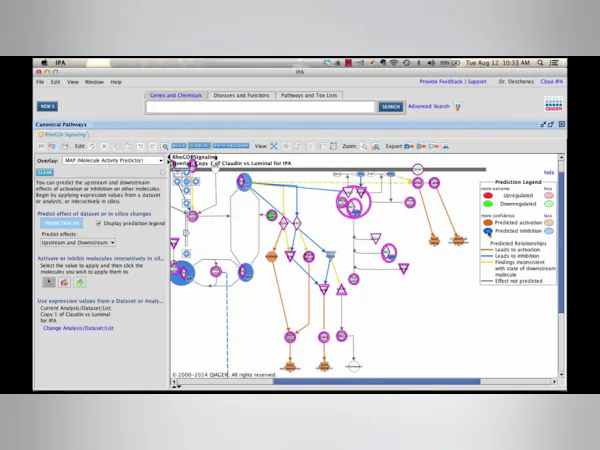Click the delete X icon after Edit
Image resolution: width=600 pixels, height=450 pixels.
pyautogui.click(x=104, y=146)
